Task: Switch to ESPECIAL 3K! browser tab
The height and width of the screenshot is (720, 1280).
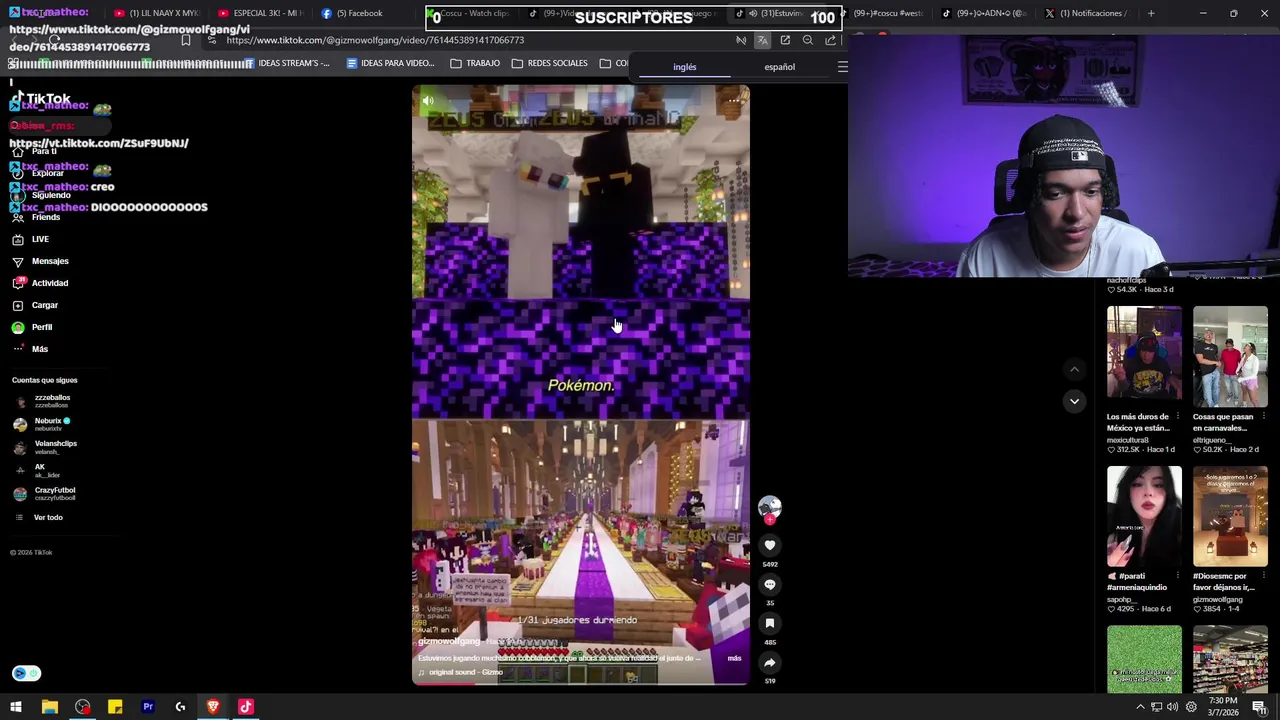Action: (261, 13)
